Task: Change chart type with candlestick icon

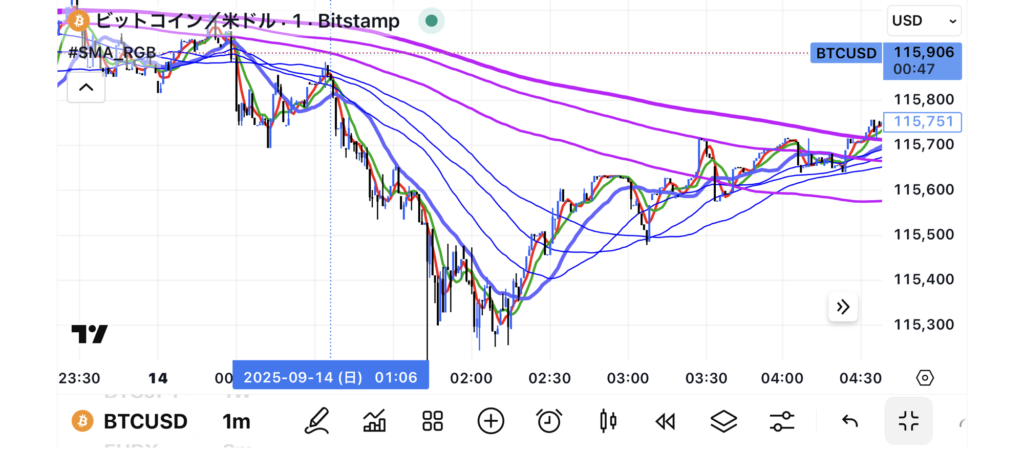Action: (607, 421)
